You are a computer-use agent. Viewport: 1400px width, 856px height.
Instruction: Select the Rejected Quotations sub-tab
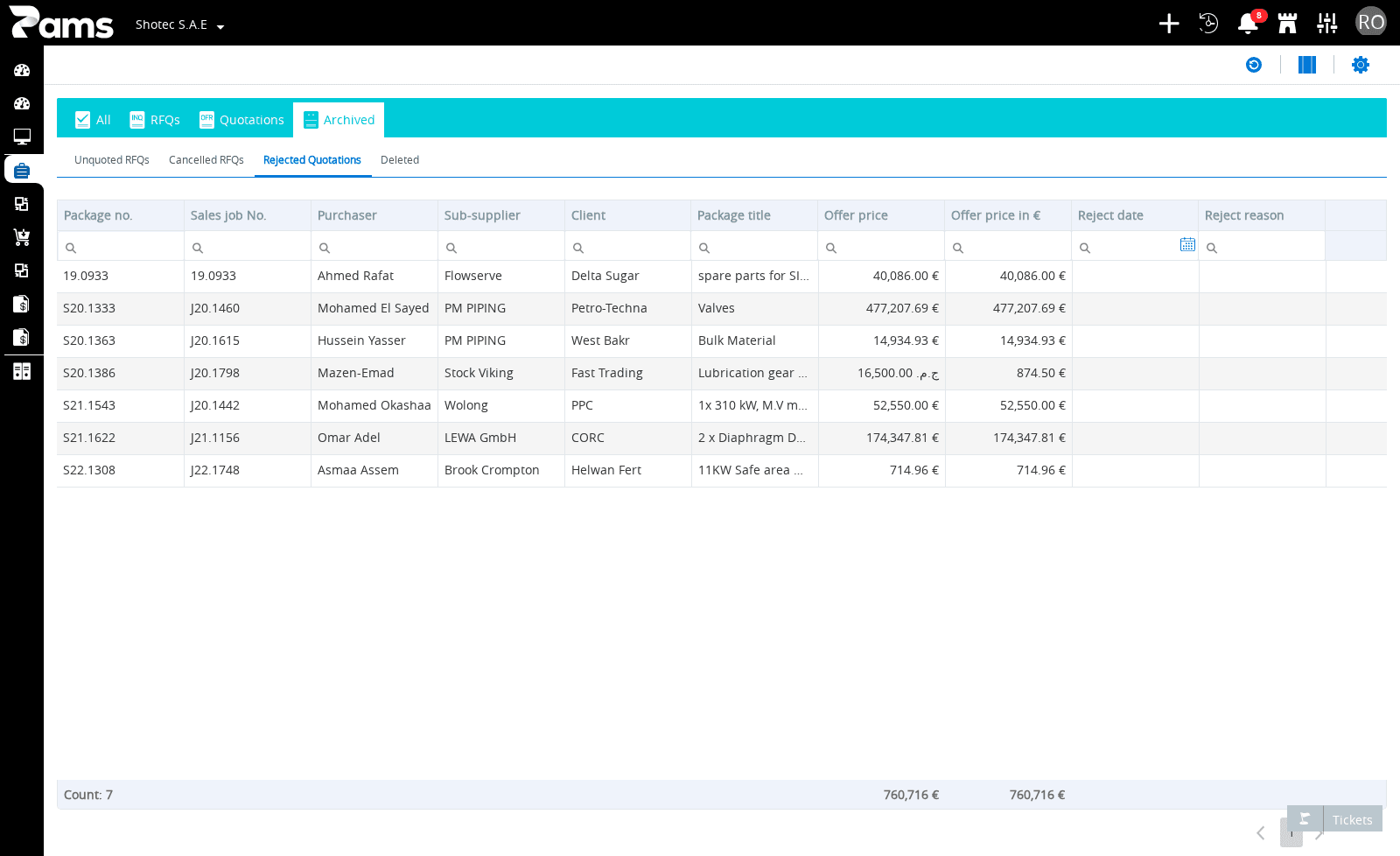(312, 160)
